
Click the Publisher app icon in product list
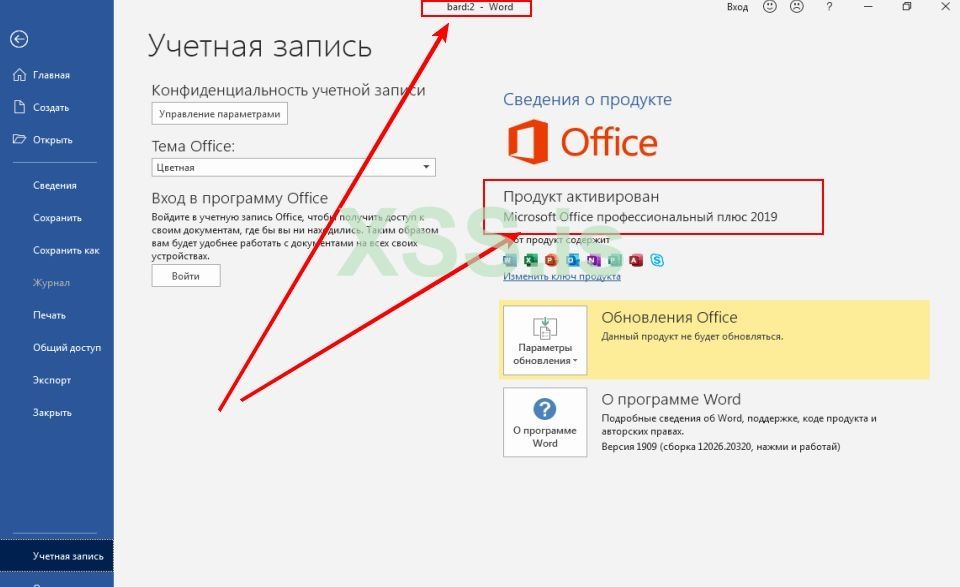(x=615, y=260)
